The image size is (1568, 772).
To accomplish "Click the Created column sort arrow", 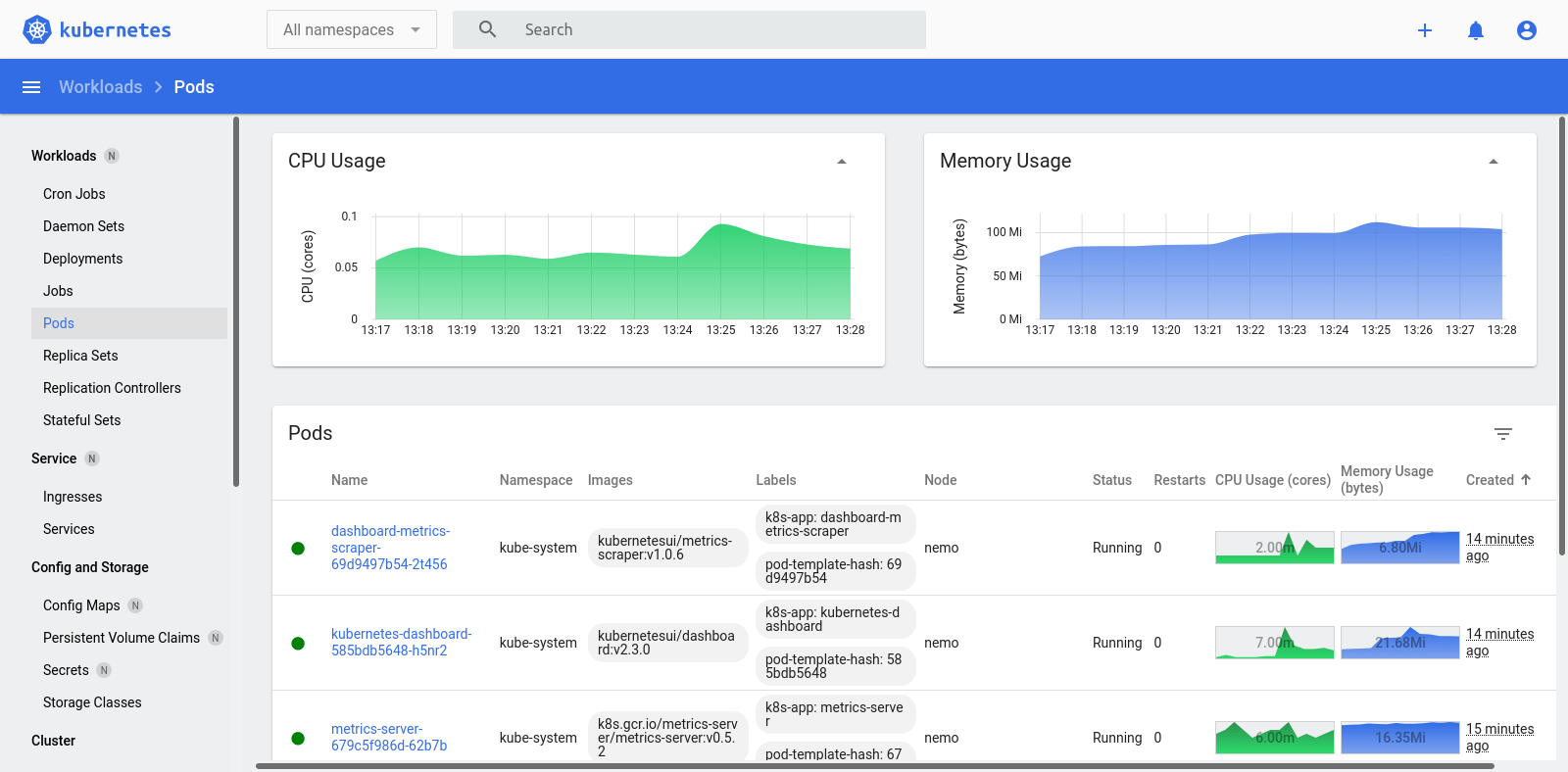I will click(x=1526, y=479).
